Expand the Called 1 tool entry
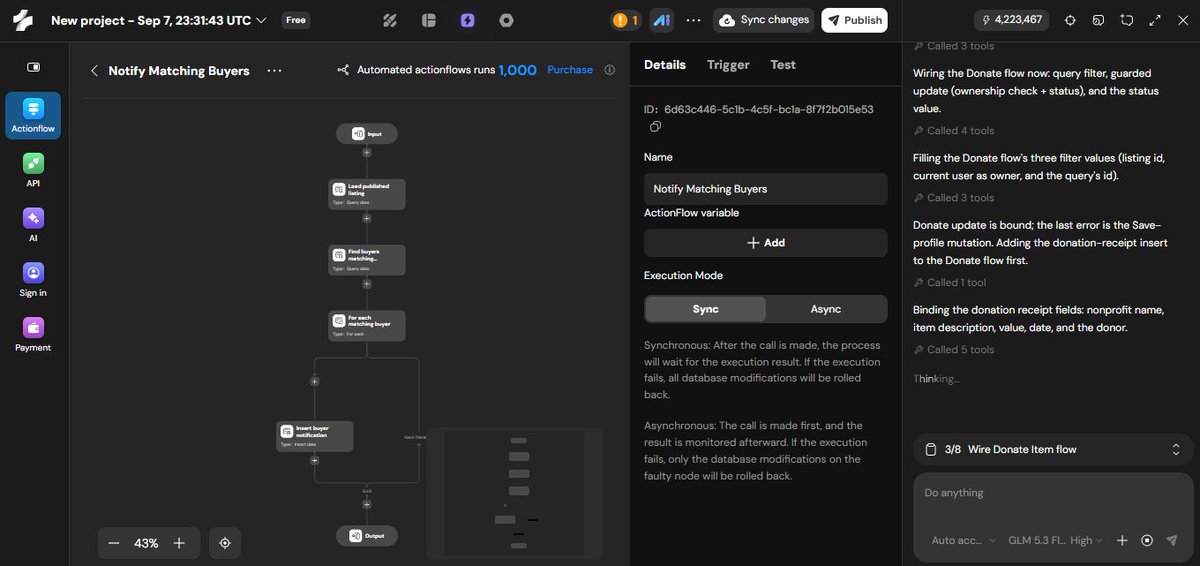Viewport: 1200px width, 566px height. point(950,283)
